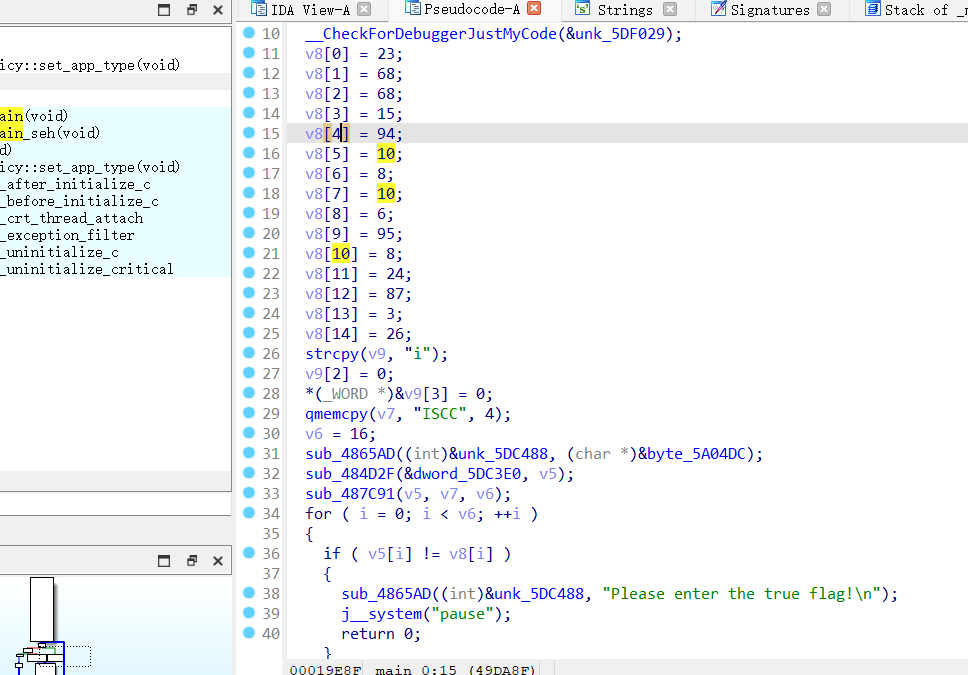Click sub_484D2F function call
Screen dimensions: 968x675
coord(350,474)
